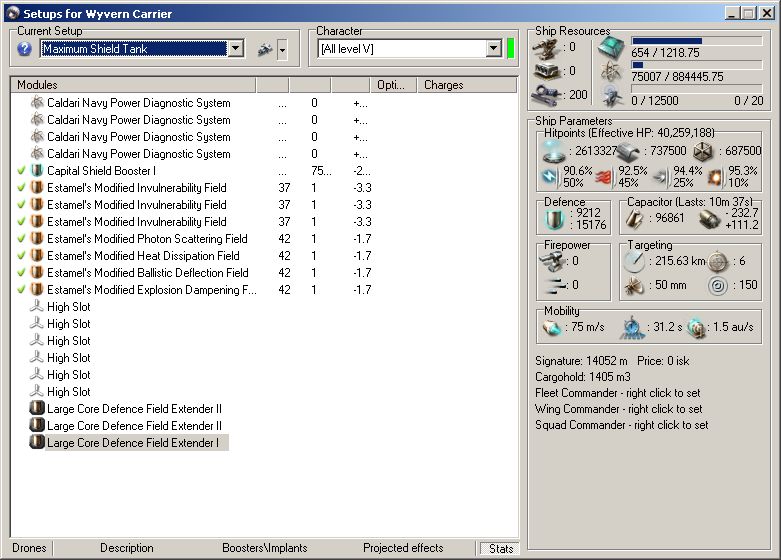The image size is (781, 560).
Task: Click the targeting range icon showing 215.63 km
Action: tap(635, 262)
